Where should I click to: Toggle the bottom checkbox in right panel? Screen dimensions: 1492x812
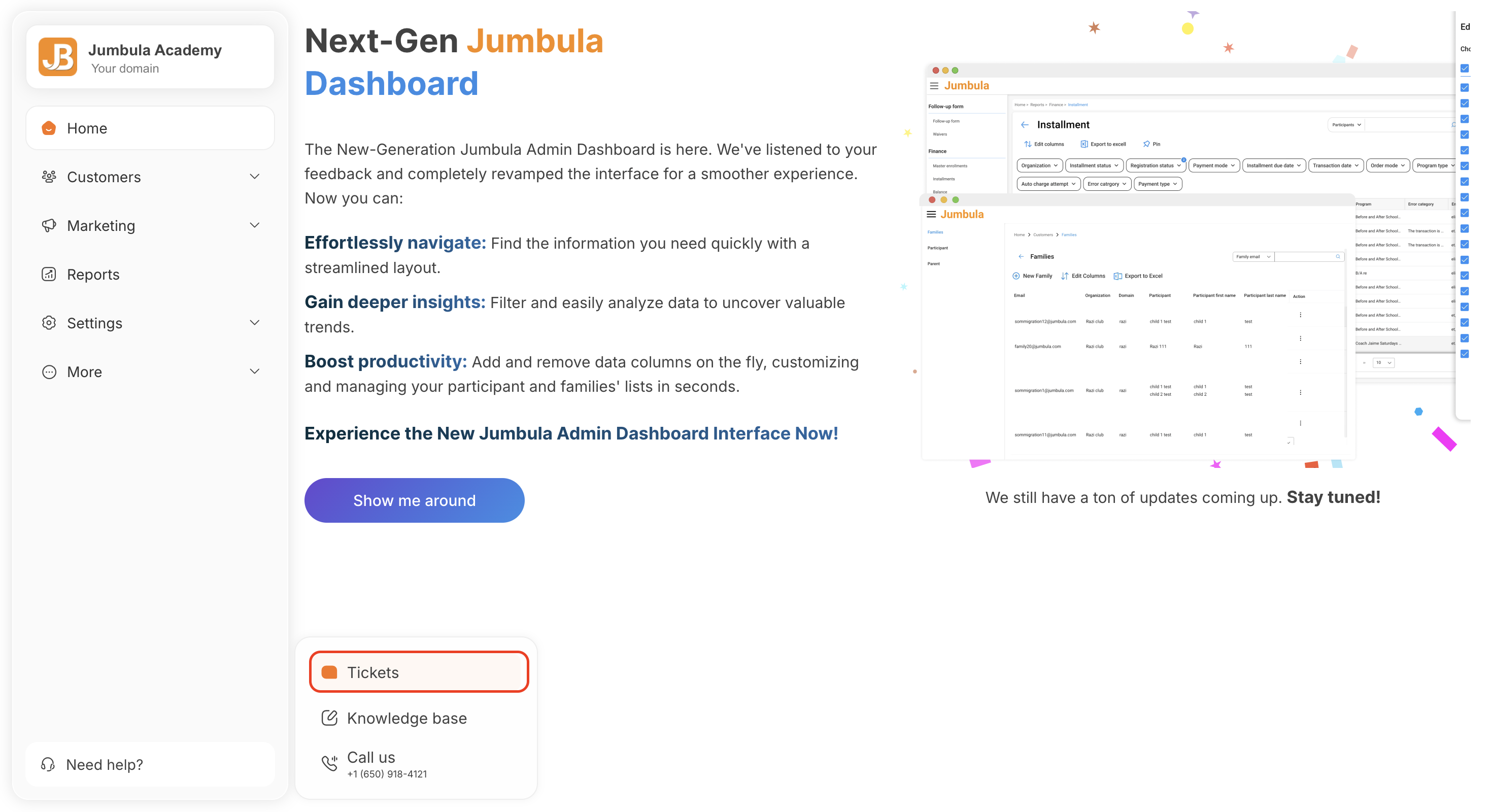click(1465, 354)
